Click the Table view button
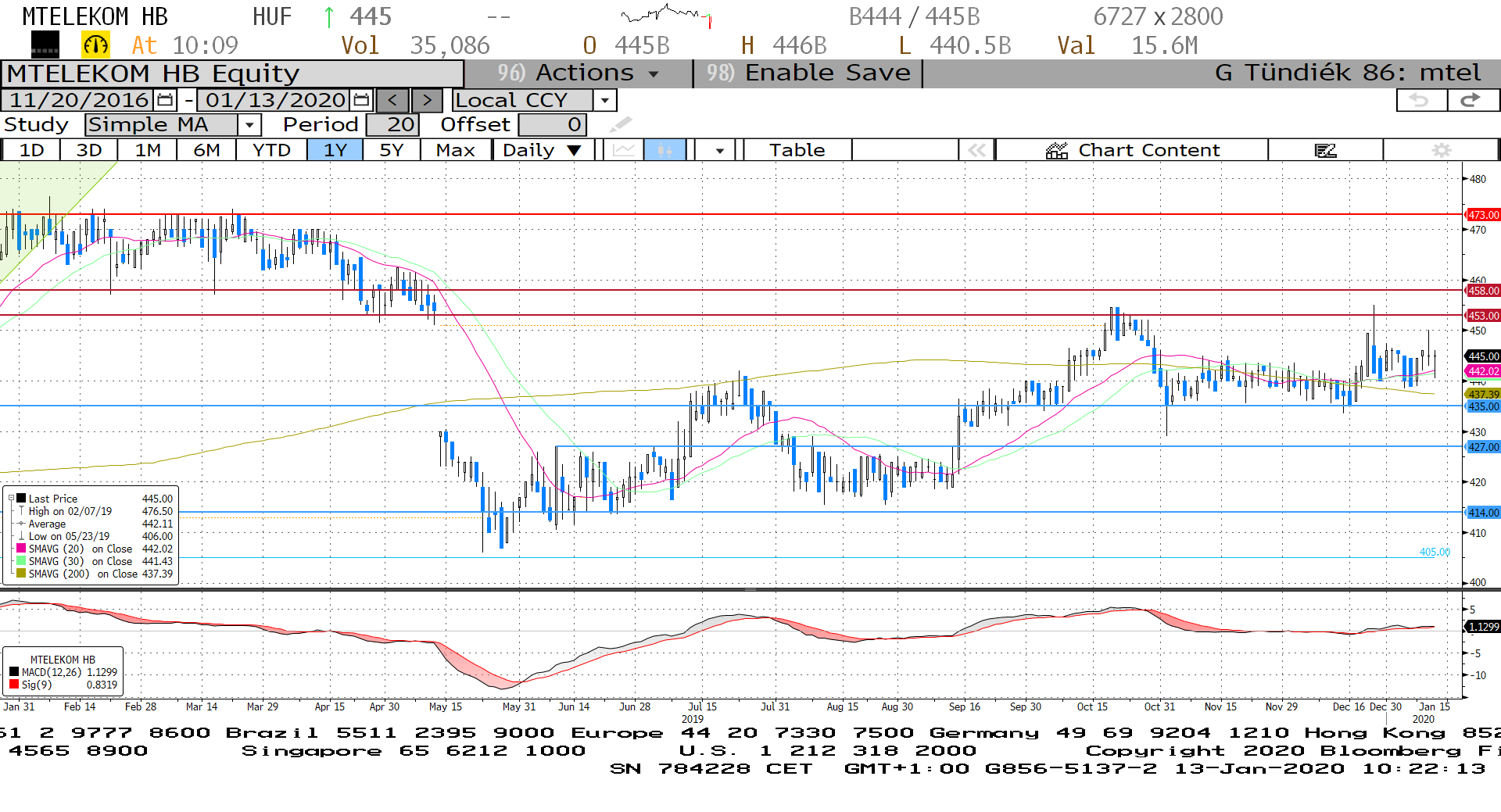 click(797, 150)
